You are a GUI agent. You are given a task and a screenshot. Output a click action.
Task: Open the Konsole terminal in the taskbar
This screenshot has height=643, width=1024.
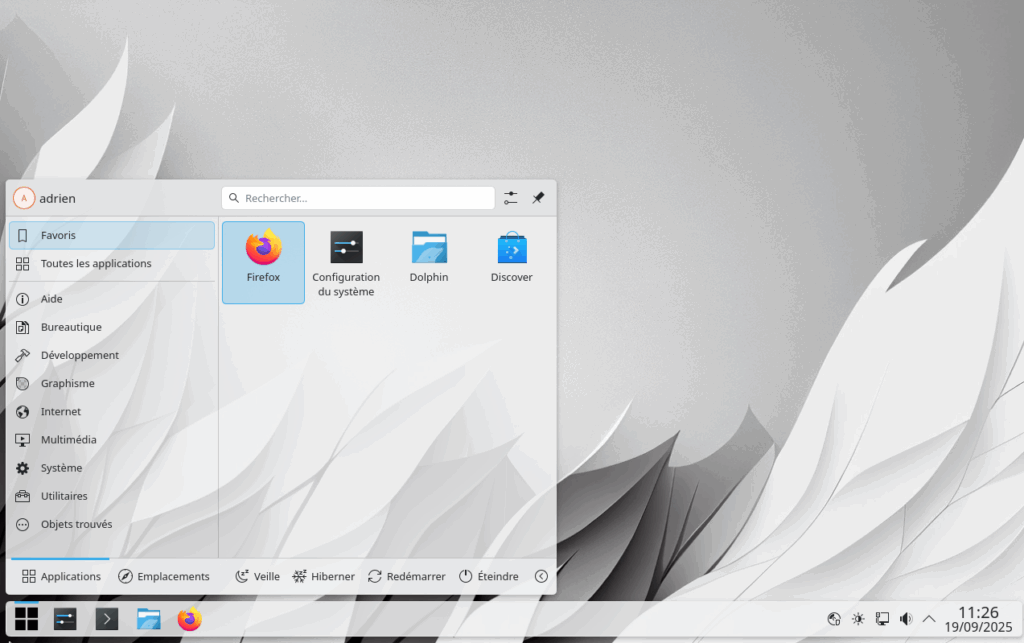point(107,619)
